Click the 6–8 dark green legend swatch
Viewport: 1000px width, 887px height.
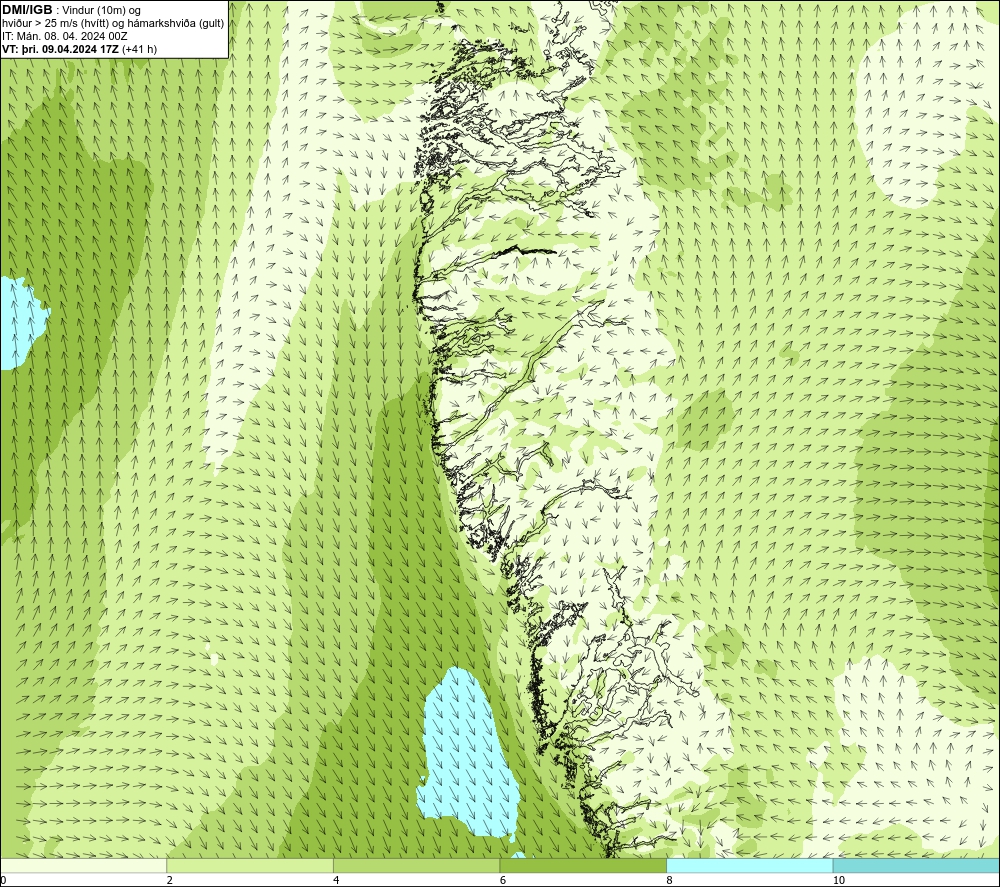click(583, 865)
